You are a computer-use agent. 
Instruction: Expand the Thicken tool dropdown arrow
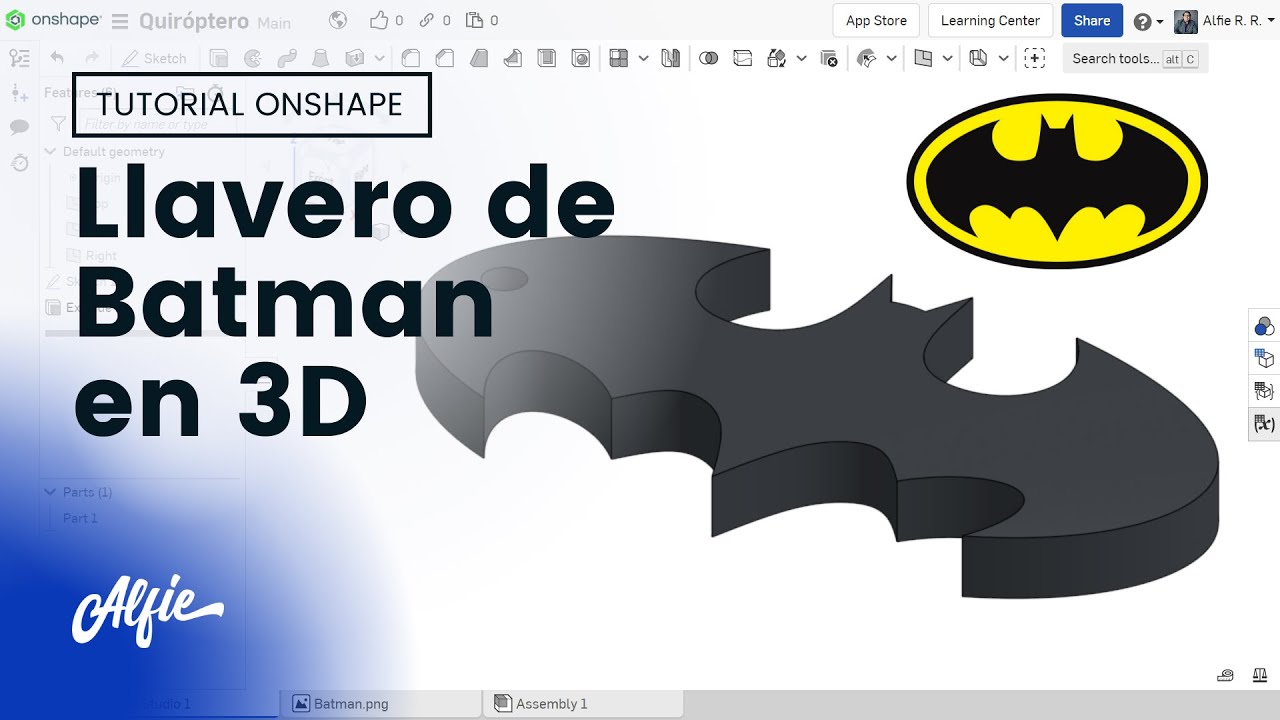click(x=379, y=58)
